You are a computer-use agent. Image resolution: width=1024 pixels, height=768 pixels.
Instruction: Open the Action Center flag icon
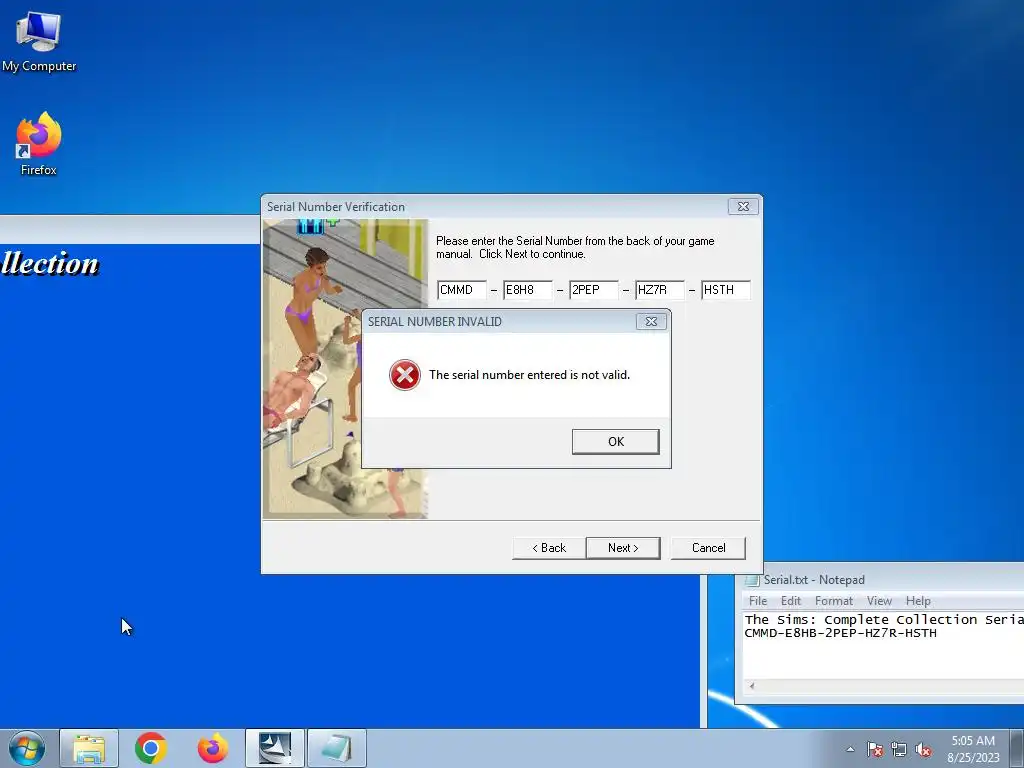pos(875,749)
